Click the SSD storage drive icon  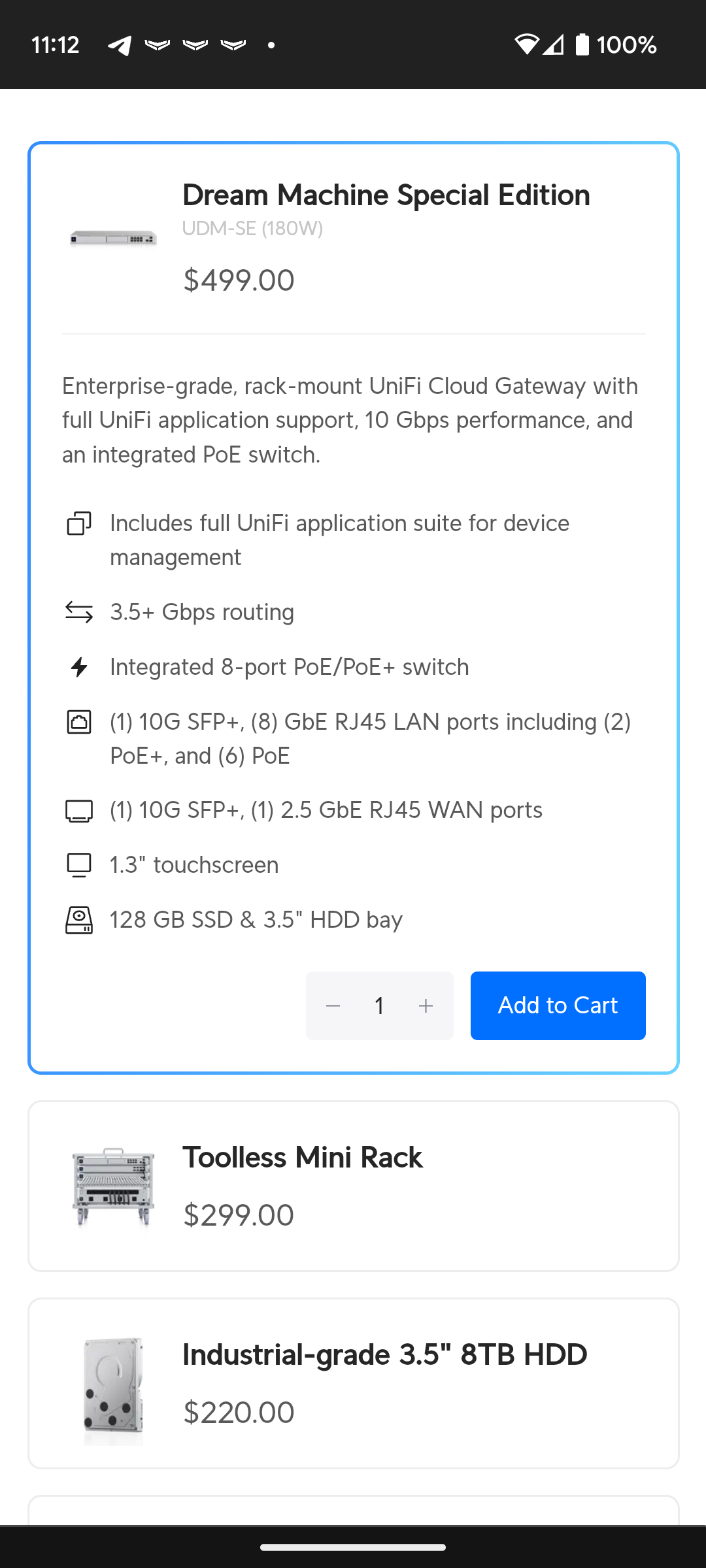pyautogui.click(x=79, y=920)
